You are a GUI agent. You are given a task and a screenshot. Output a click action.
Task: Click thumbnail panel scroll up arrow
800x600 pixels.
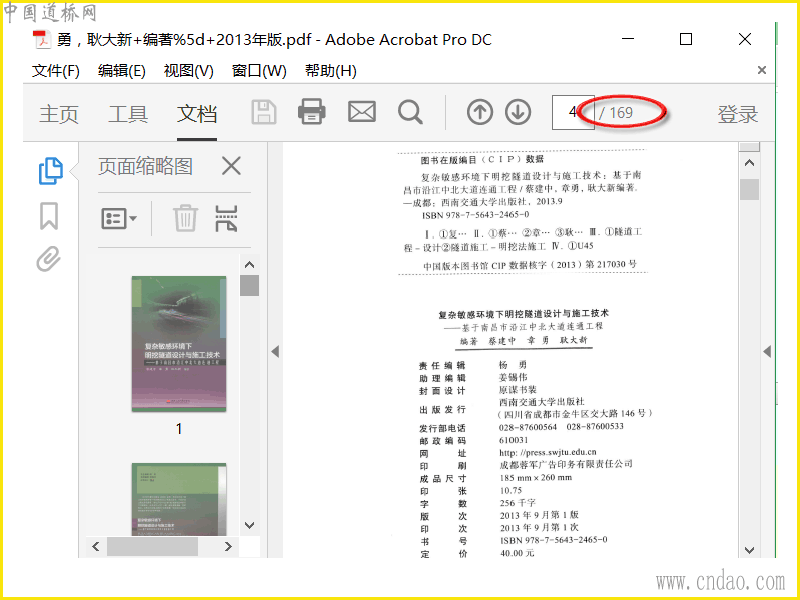point(249,265)
